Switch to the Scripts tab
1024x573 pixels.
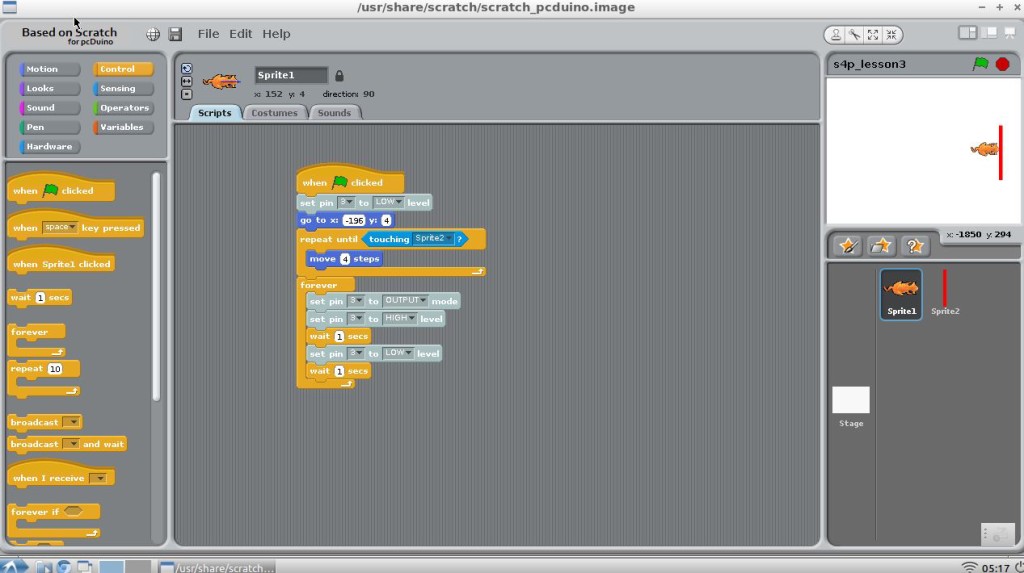pos(215,113)
